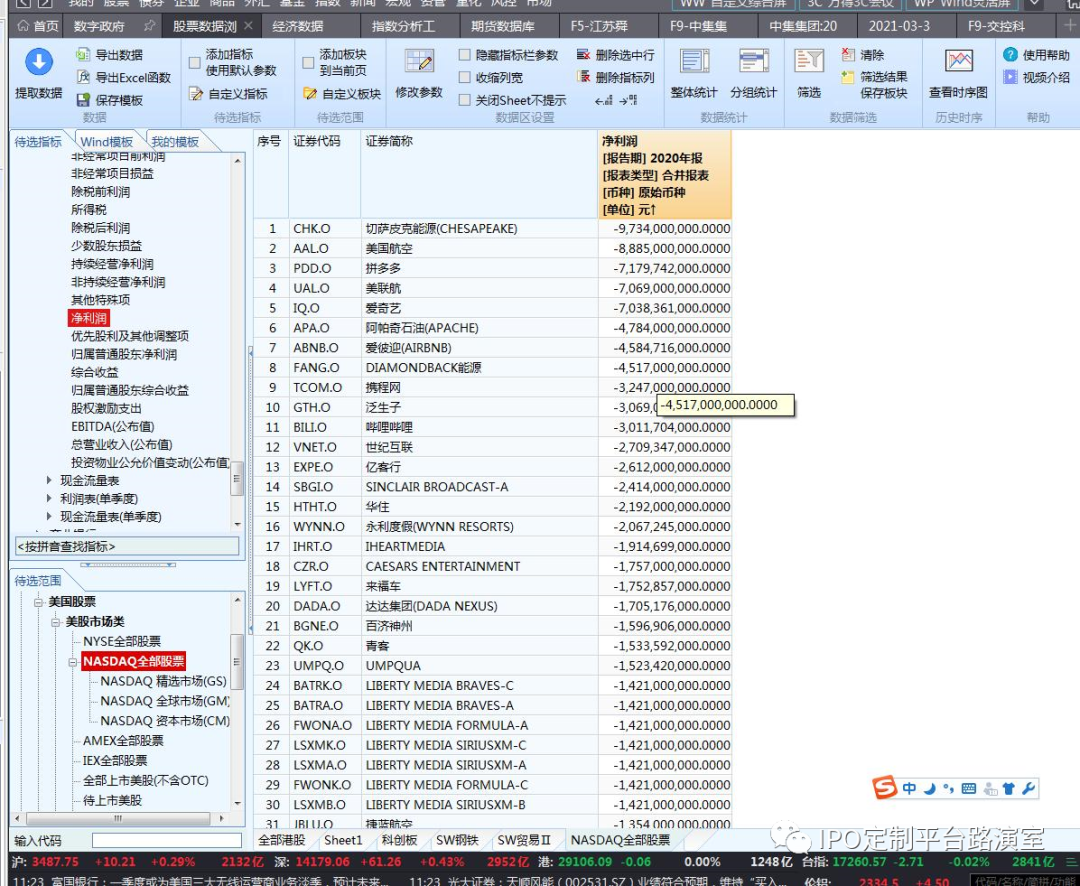Collapse the 美股市场类 tree node

(x=56, y=622)
